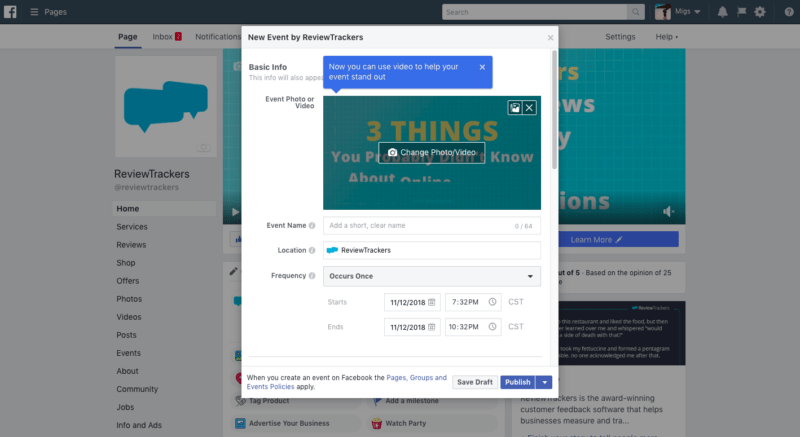Click the Watch Party option
Screen dimensions: 800x437
[x=432, y=423]
